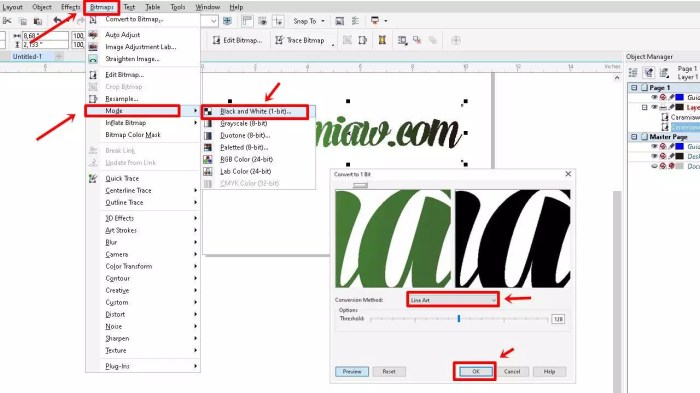Open the Conversion Method dropdown showing Line Art

pos(453,300)
